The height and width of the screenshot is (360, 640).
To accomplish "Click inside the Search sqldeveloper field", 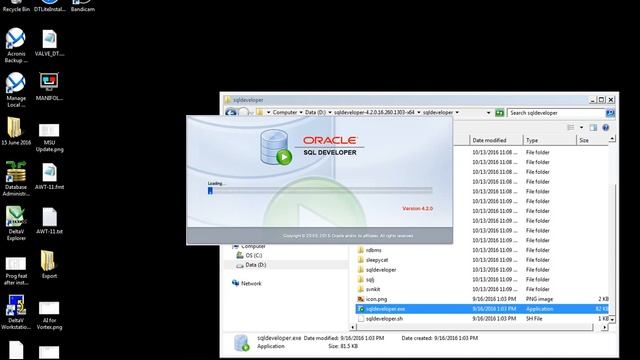I will tap(556, 113).
